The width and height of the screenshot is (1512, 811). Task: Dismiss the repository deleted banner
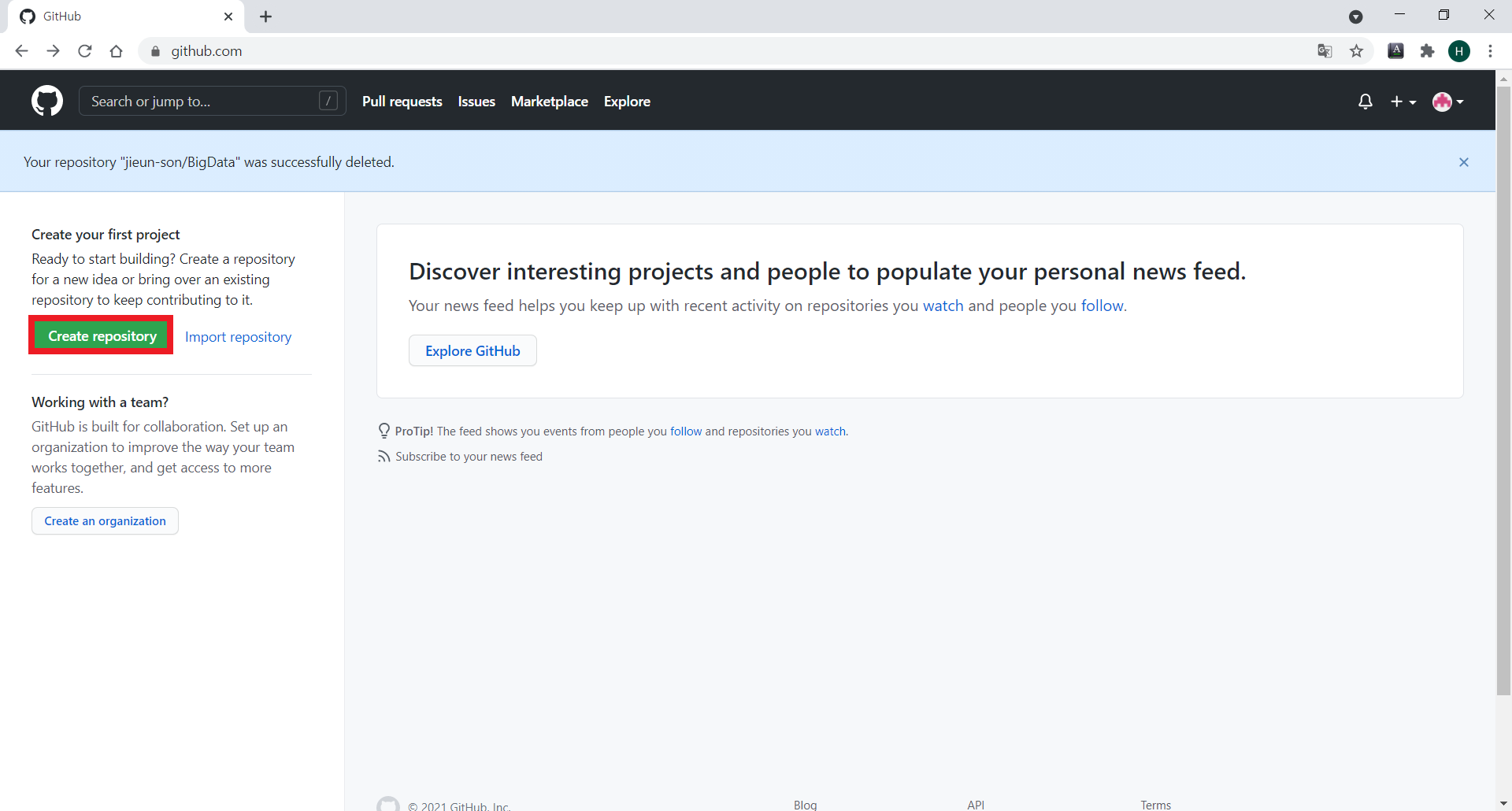click(x=1464, y=162)
